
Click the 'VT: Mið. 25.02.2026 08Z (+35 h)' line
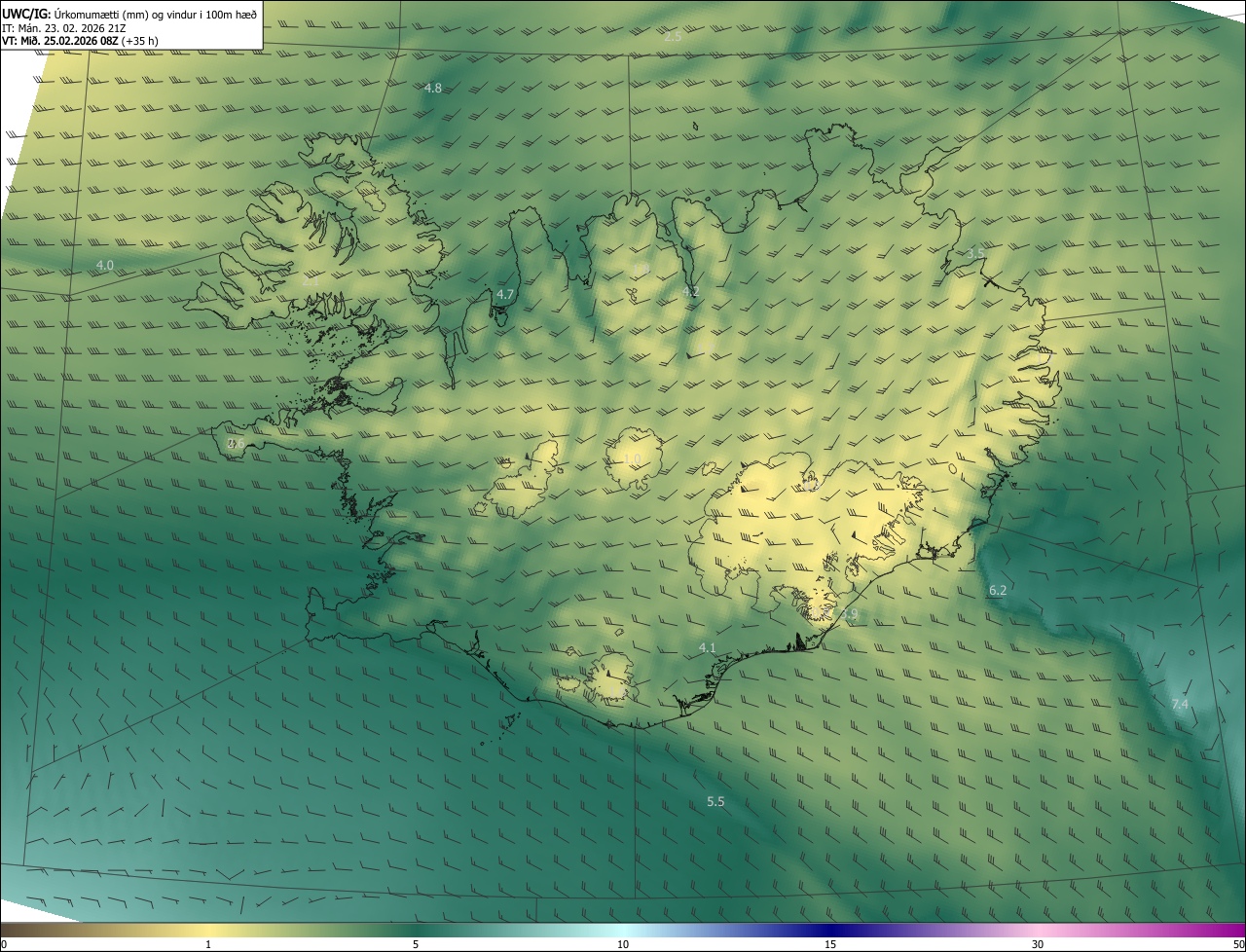[81, 42]
